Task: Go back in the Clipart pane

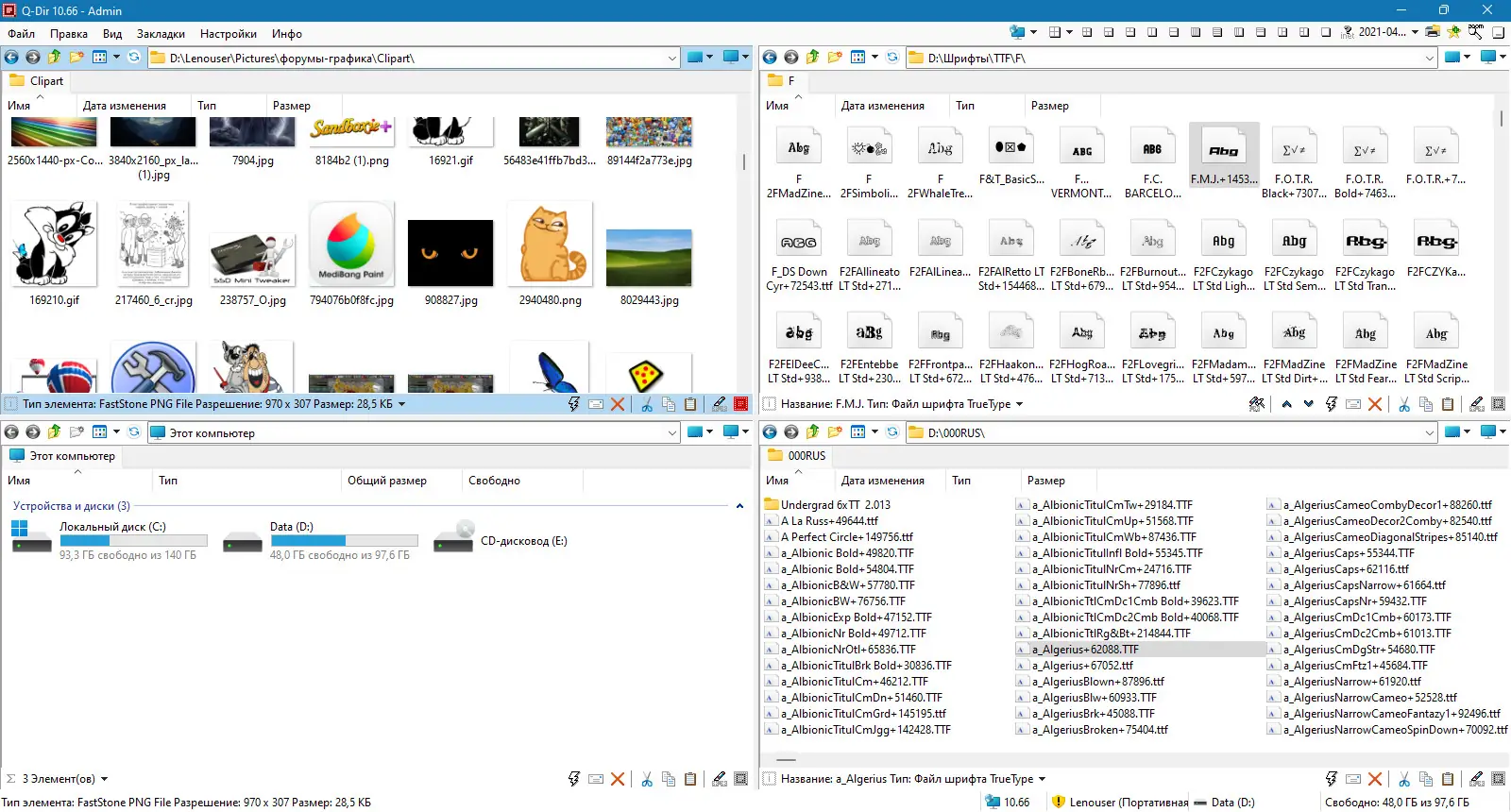Action: point(11,58)
